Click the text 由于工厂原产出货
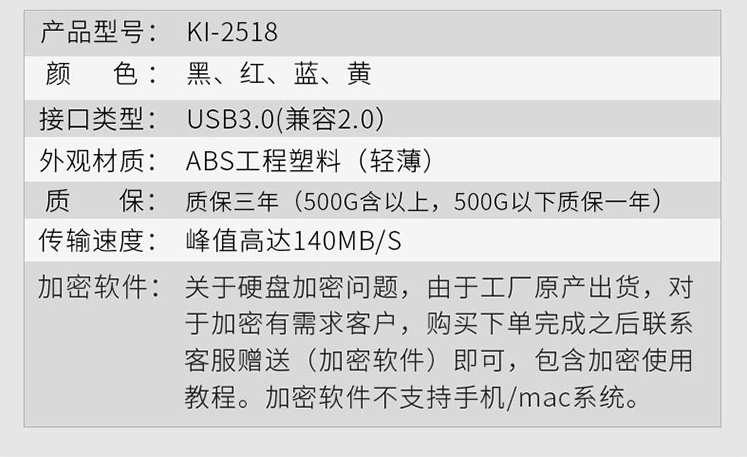The image size is (747, 457). [533, 287]
